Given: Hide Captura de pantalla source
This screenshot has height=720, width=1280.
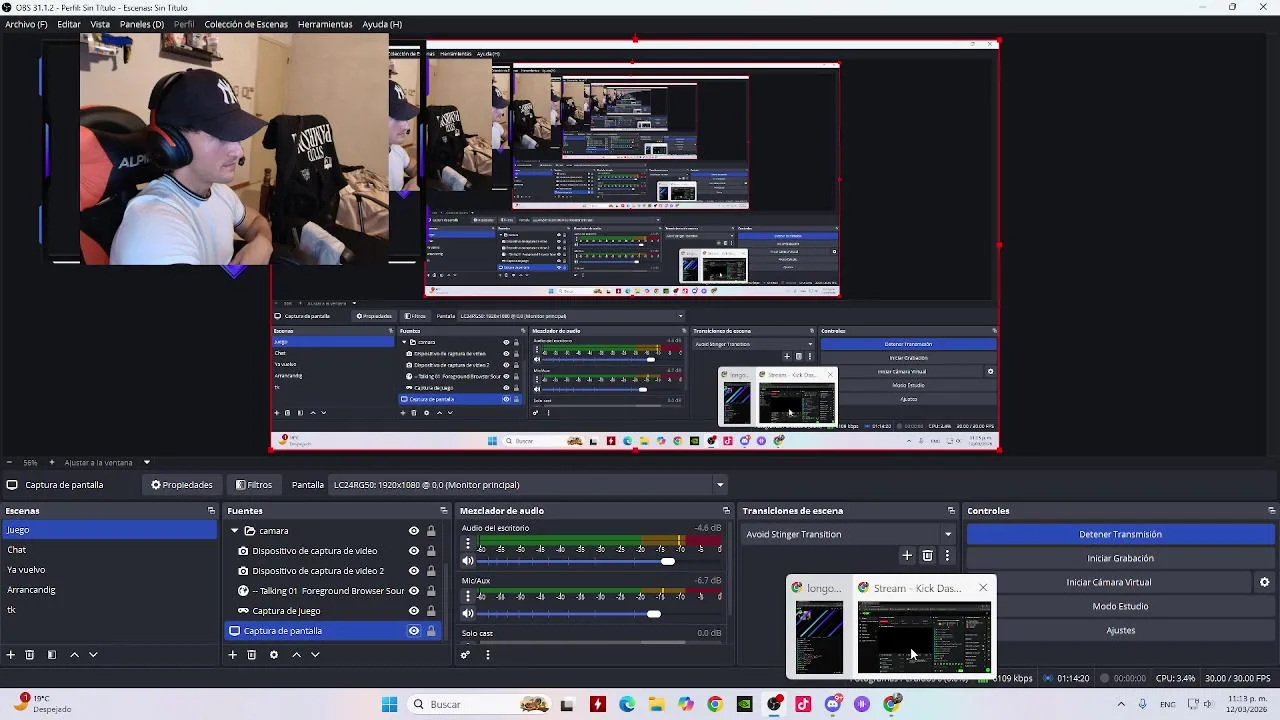Looking at the screenshot, I should pyautogui.click(x=413, y=631).
